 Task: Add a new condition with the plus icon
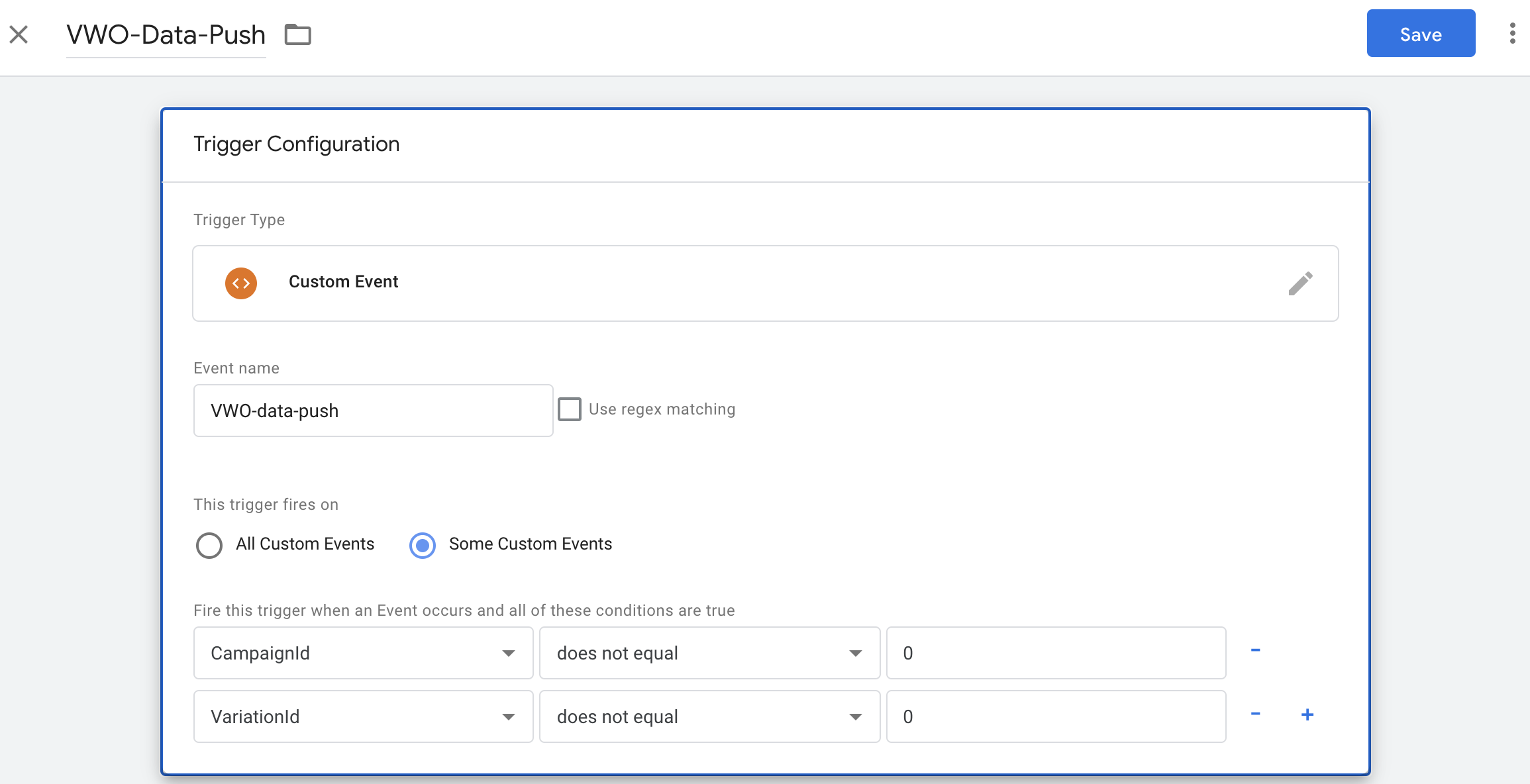[1307, 714]
